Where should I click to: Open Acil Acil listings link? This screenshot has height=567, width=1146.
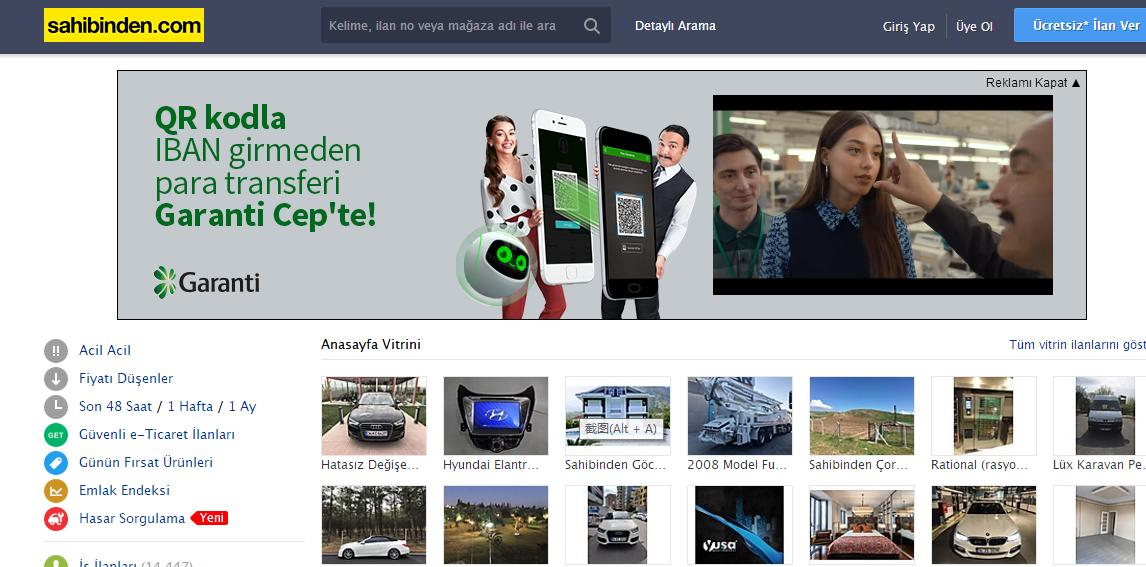[x=105, y=351]
